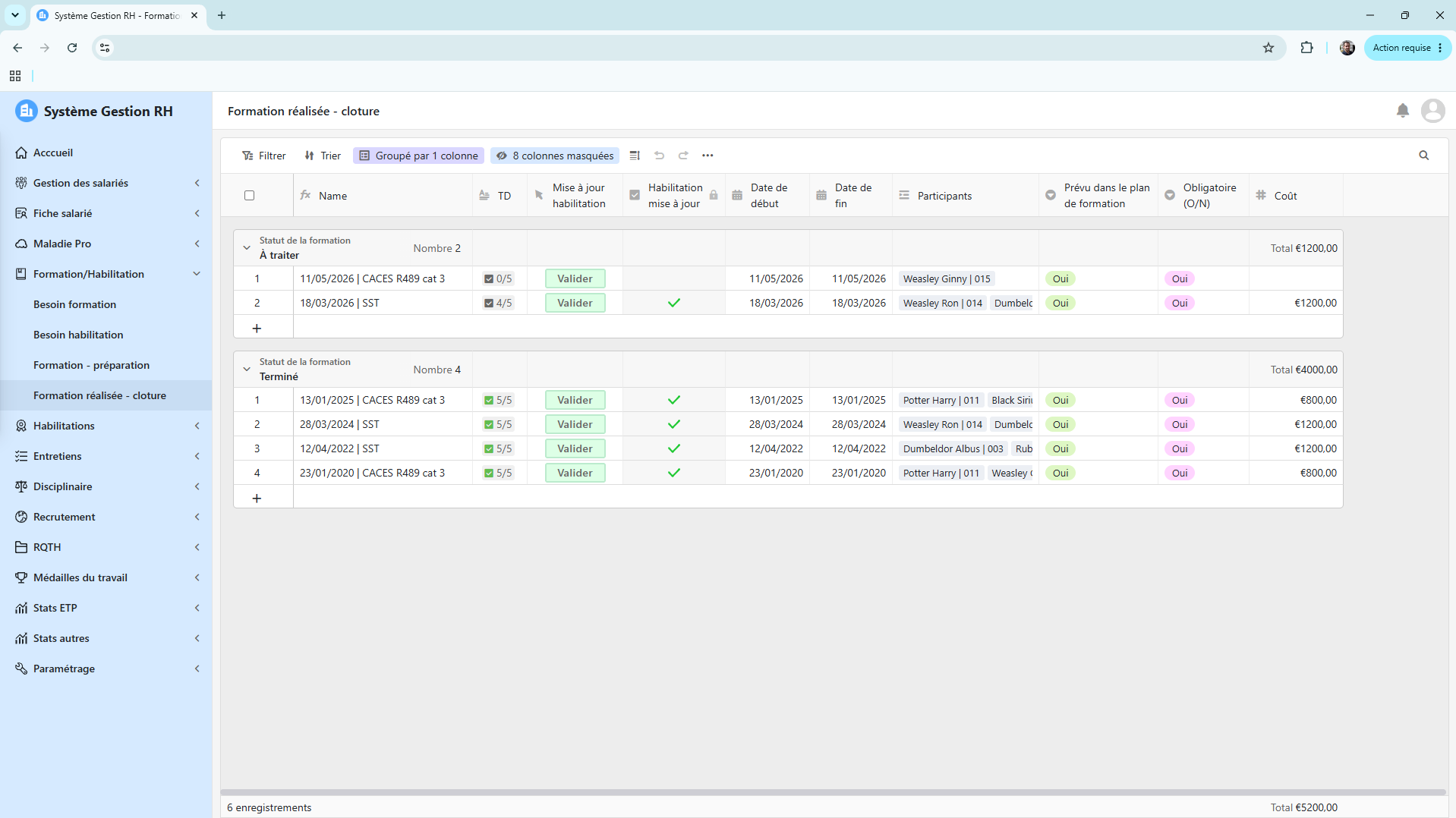Open Formation - préparation page

tap(91, 365)
